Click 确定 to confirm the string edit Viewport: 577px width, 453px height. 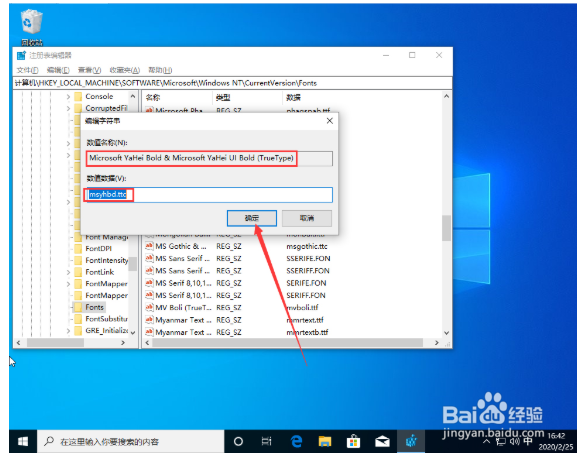252,218
